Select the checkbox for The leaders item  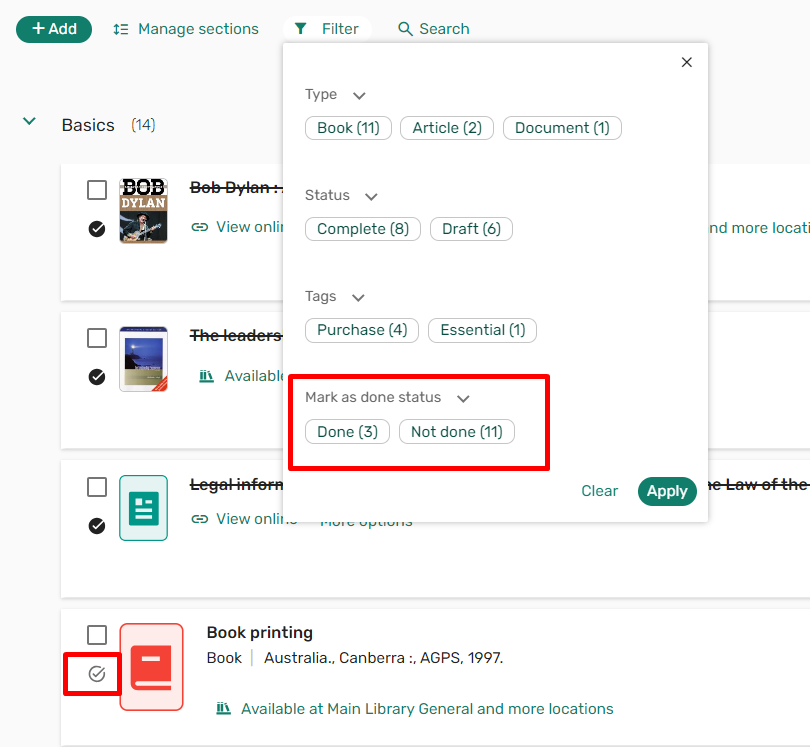97,338
